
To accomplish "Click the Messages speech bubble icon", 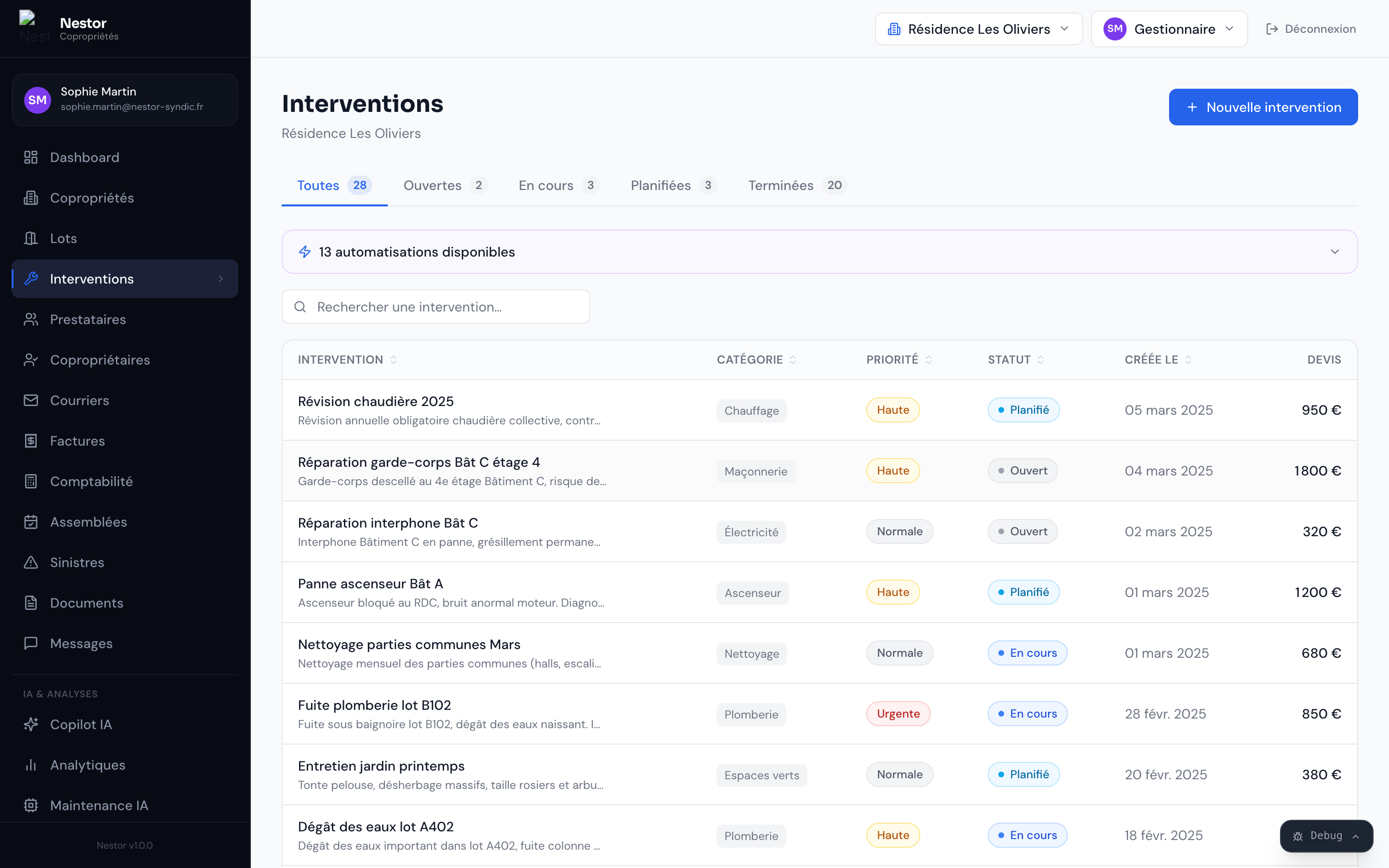I will click(31, 643).
